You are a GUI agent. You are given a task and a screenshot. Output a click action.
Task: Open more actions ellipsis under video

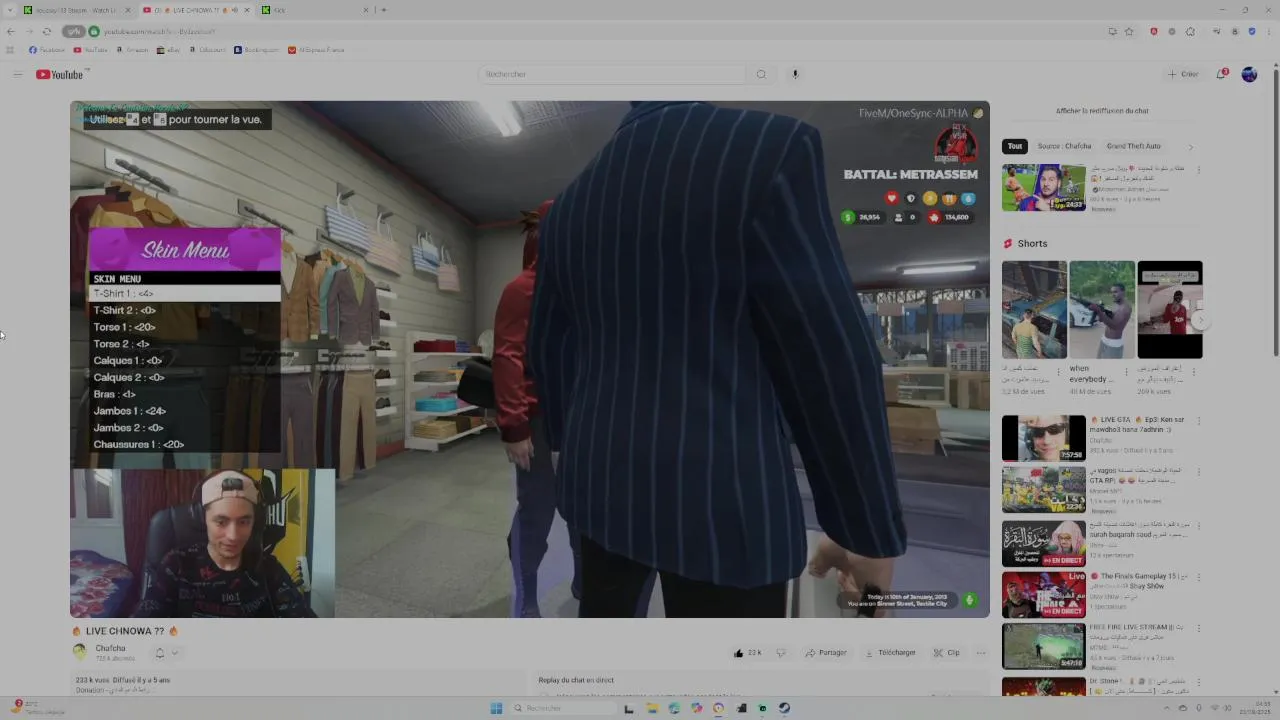coord(981,653)
